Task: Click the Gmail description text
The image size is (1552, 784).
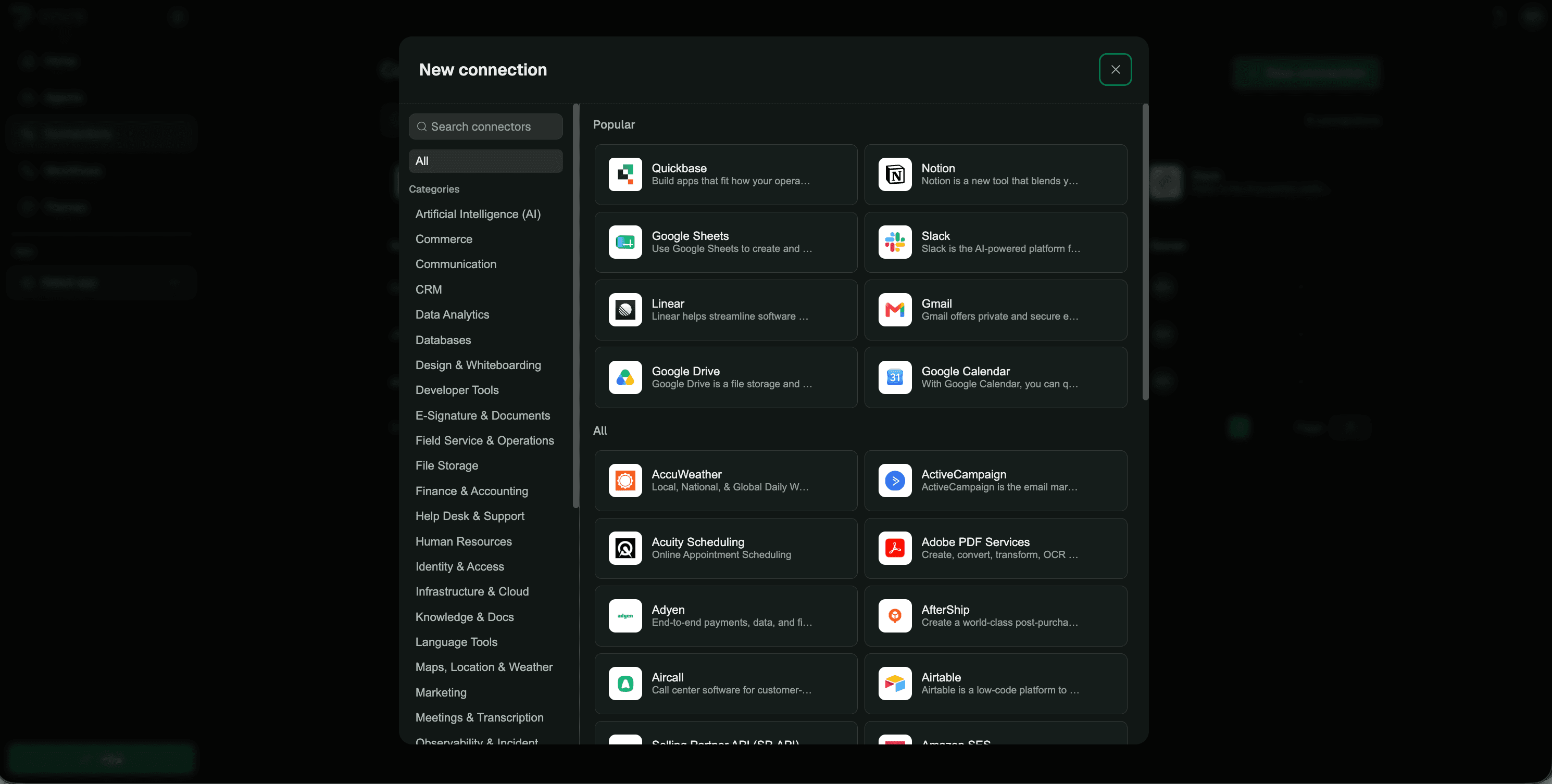Action: pyautogui.click(x=999, y=317)
